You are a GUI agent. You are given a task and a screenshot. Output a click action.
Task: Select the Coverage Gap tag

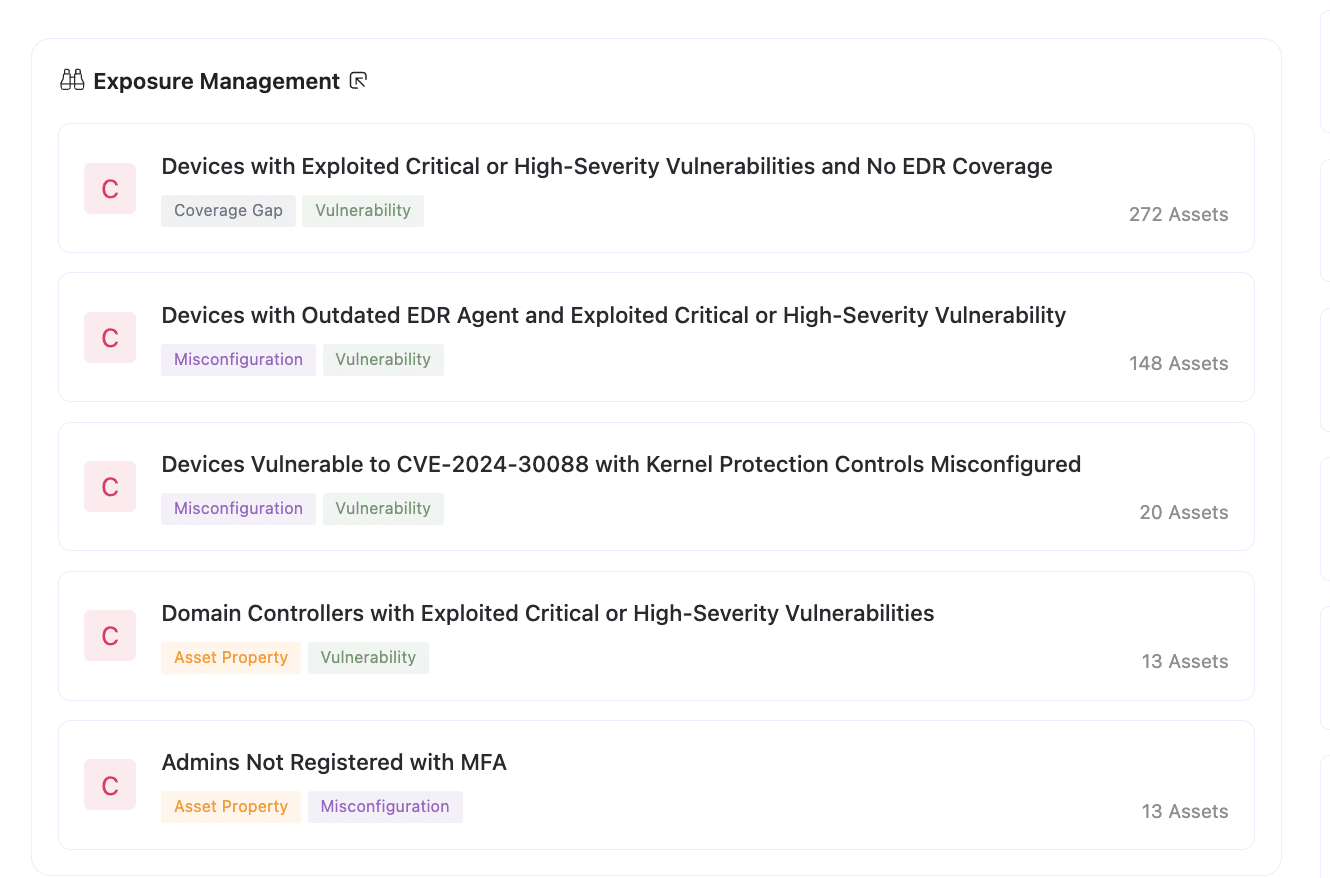click(228, 211)
